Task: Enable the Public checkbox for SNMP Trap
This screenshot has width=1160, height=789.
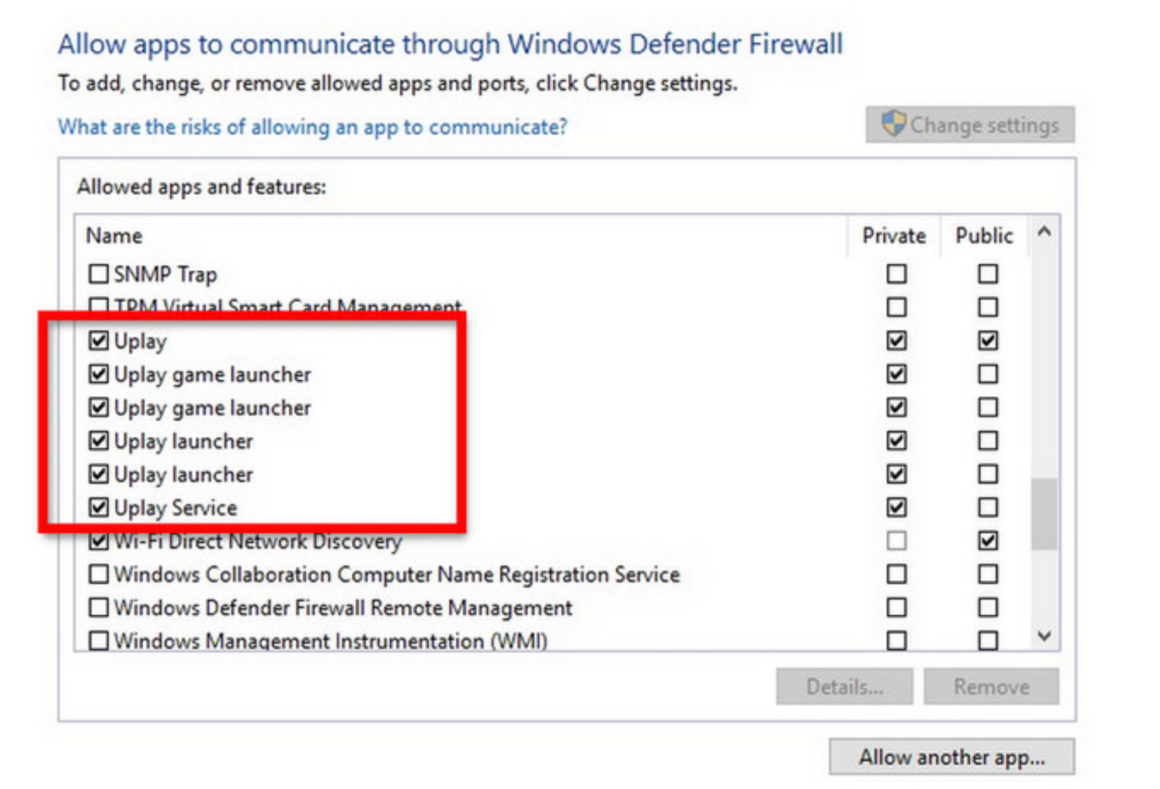Action: point(988,274)
